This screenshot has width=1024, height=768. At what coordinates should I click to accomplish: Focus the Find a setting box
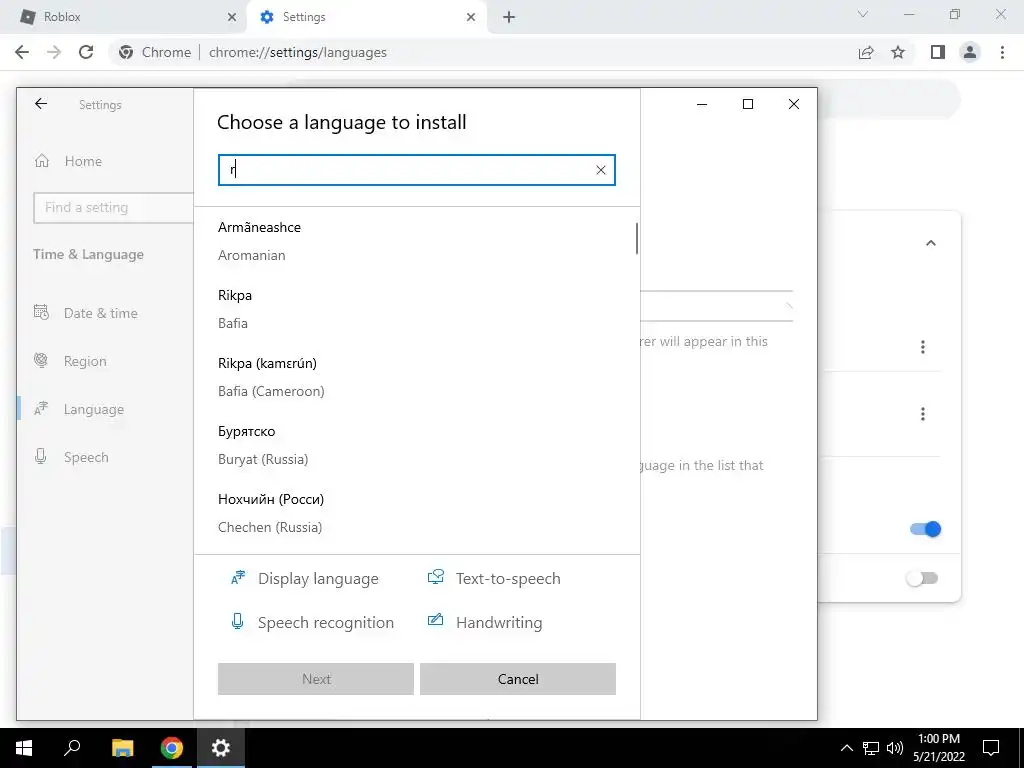(x=114, y=208)
